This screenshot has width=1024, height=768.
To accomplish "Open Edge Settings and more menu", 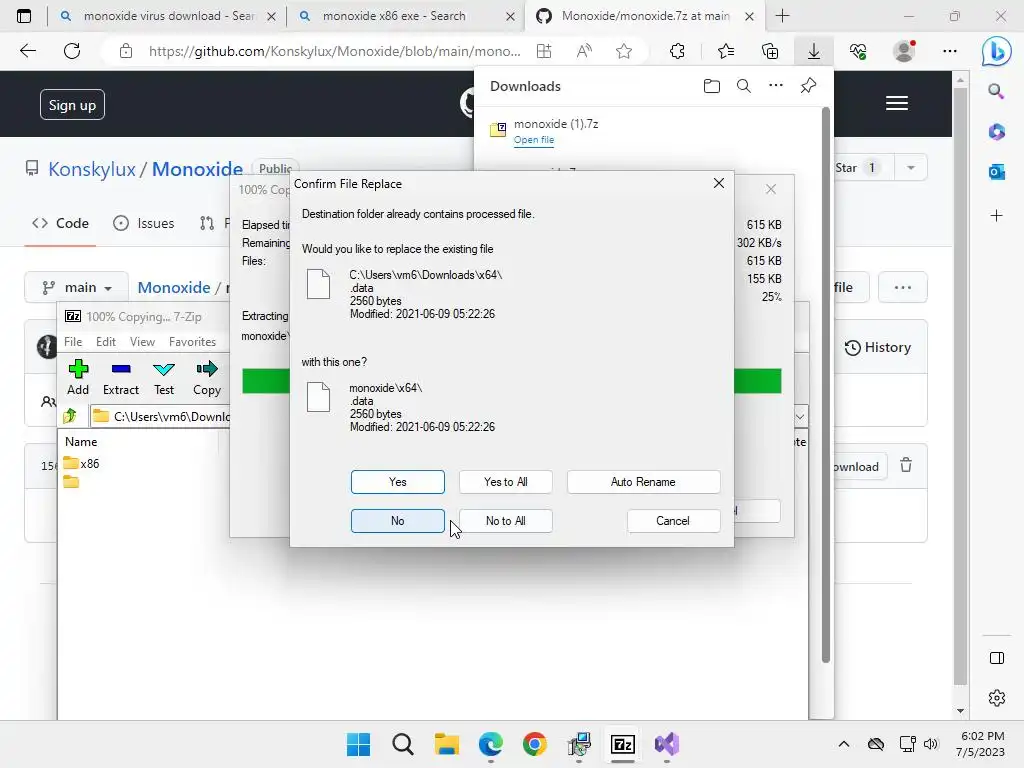I will 950,51.
